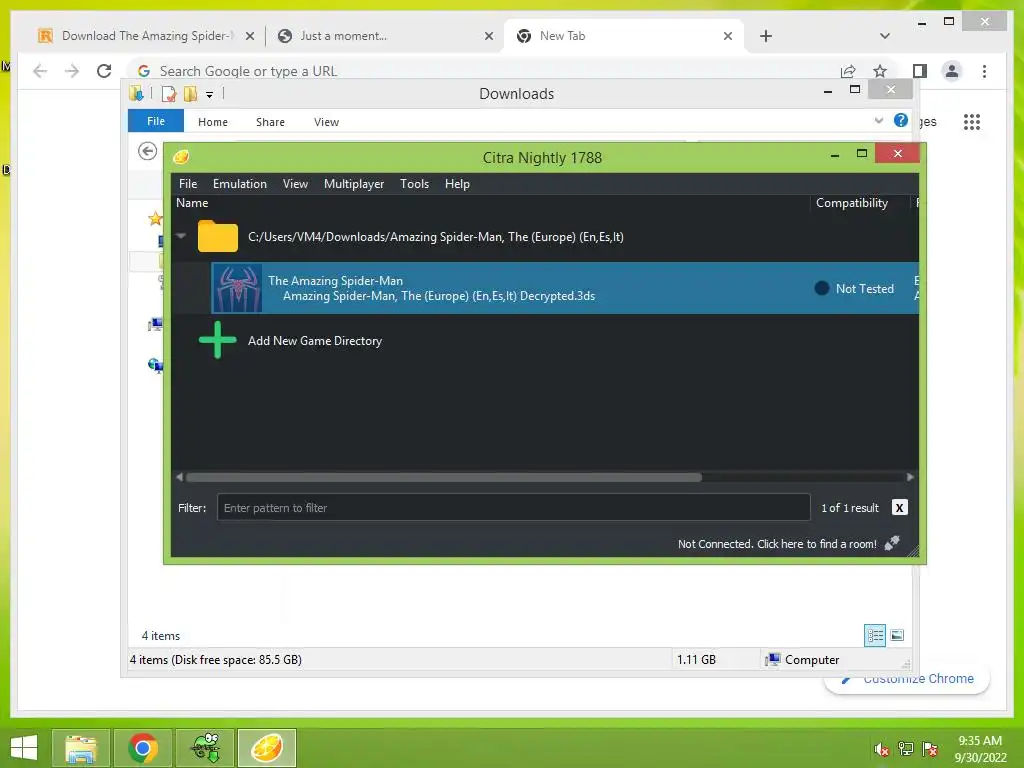Switch to large icons view in Downloads
The image size is (1024, 768).
coord(897,635)
